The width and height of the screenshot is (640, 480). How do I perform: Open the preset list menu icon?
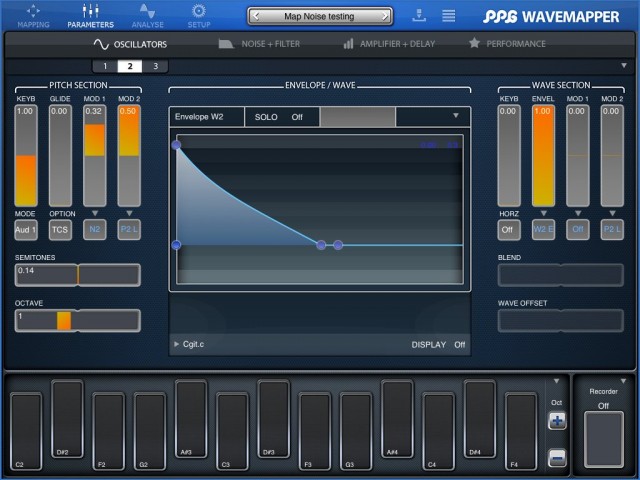tap(449, 16)
